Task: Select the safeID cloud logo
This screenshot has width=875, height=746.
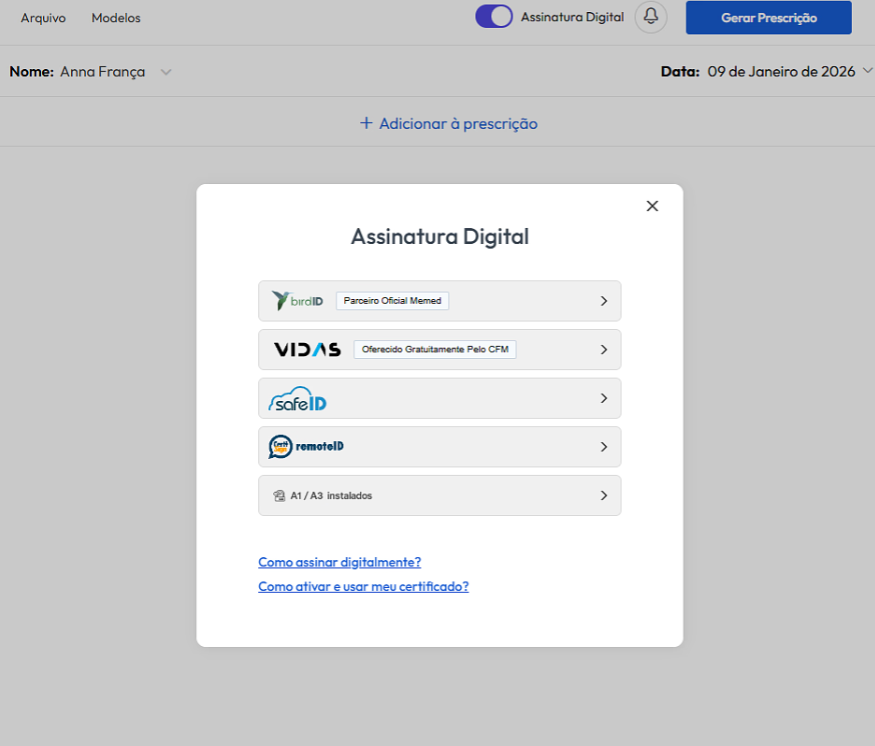Action: tap(298, 398)
